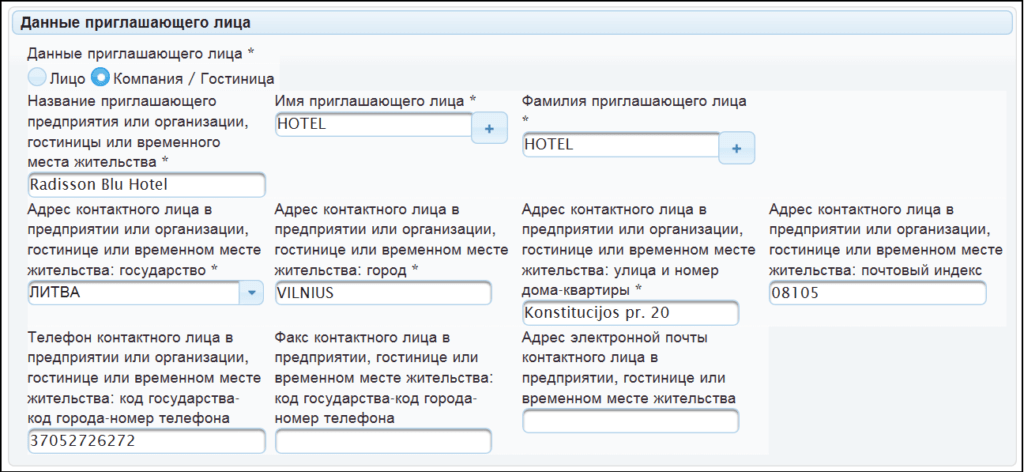Click the ЛИТВА country combo box text
The width and height of the screenshot is (1024, 472).
132,293
